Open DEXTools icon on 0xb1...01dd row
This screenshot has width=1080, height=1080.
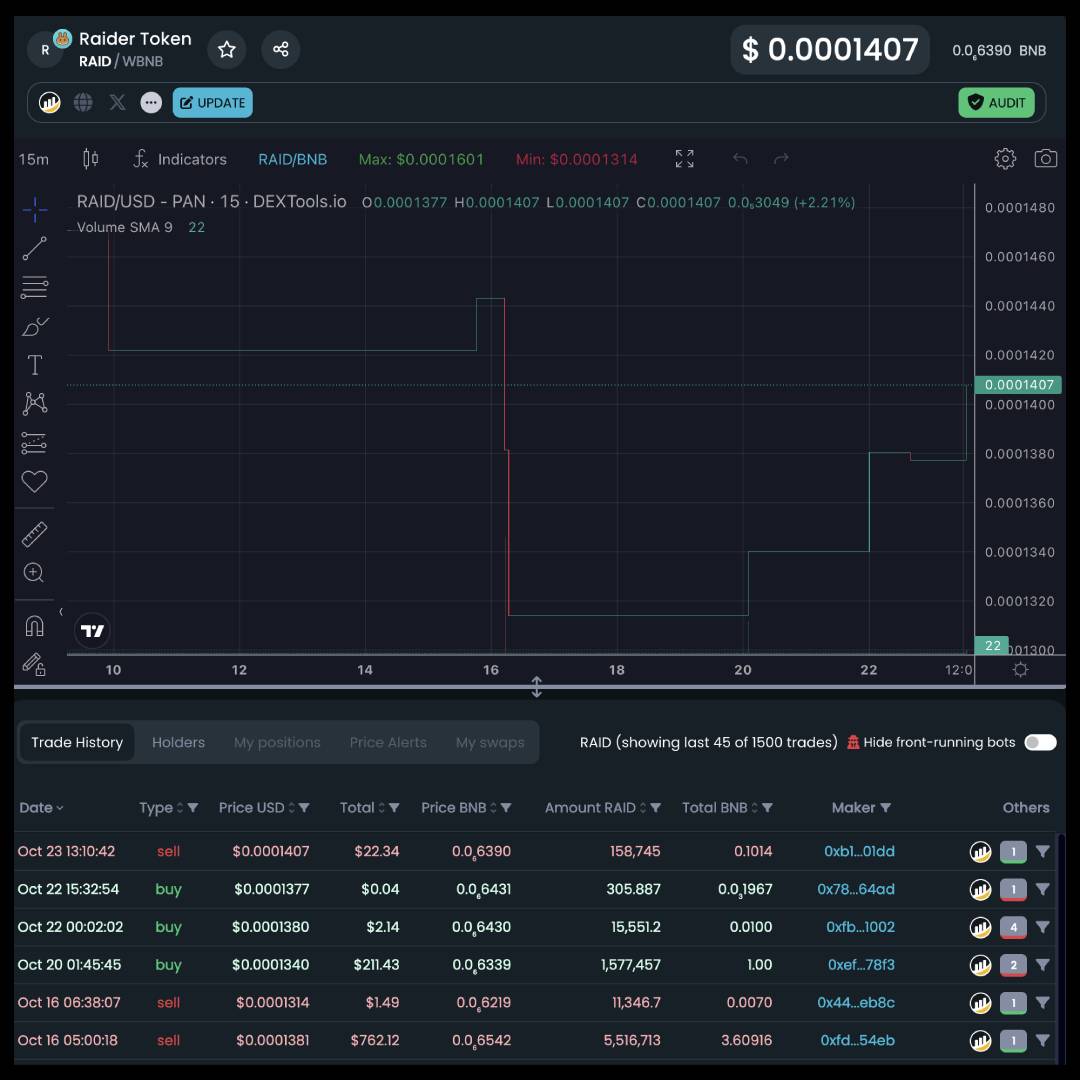coord(980,852)
